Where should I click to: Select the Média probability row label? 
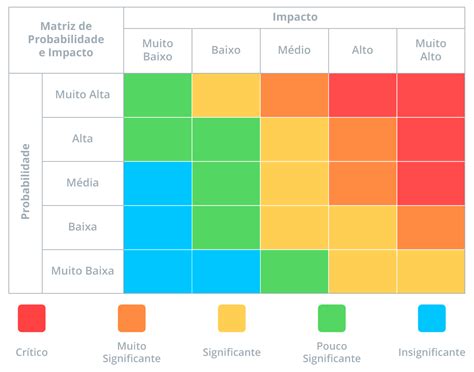[83, 183]
